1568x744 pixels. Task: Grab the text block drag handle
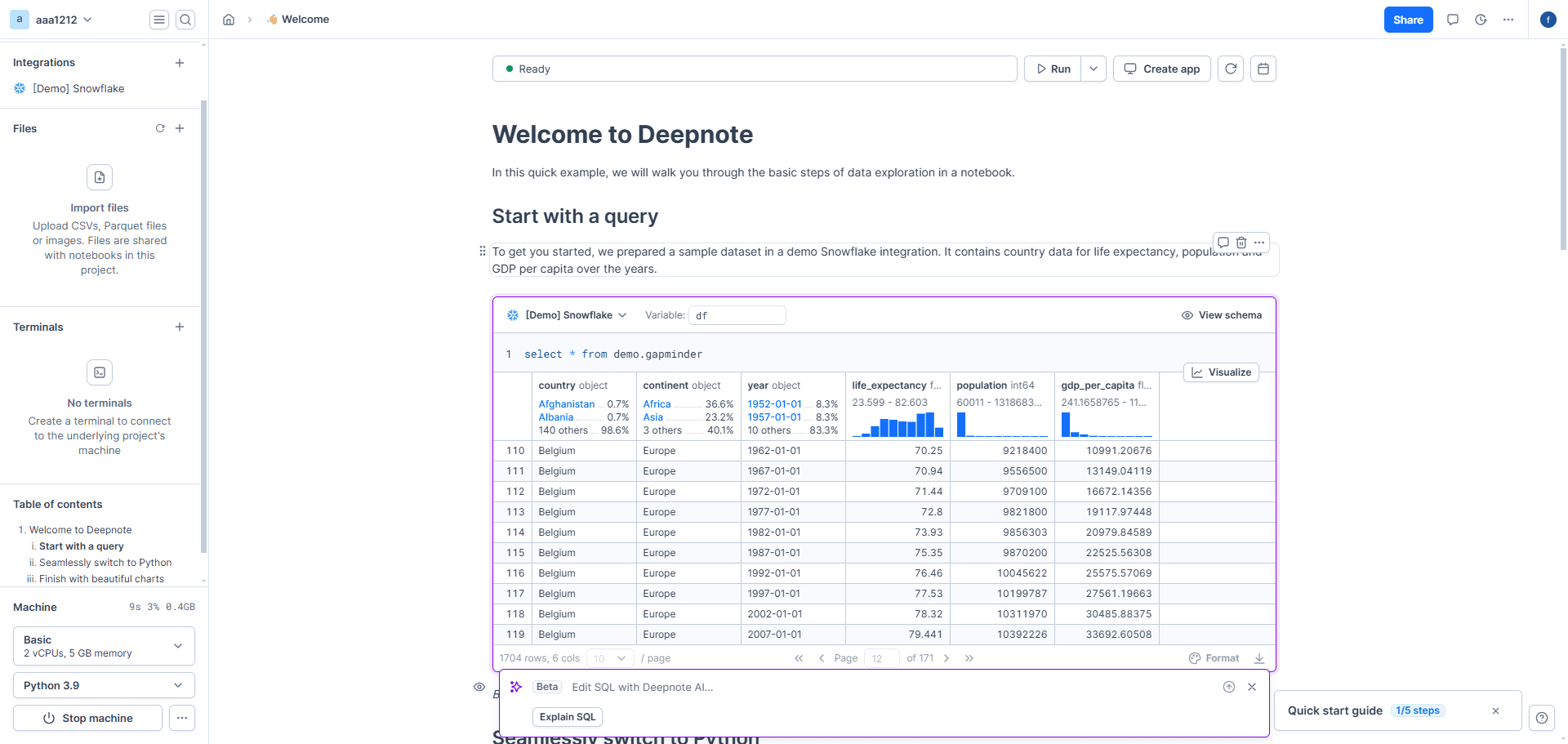(482, 252)
